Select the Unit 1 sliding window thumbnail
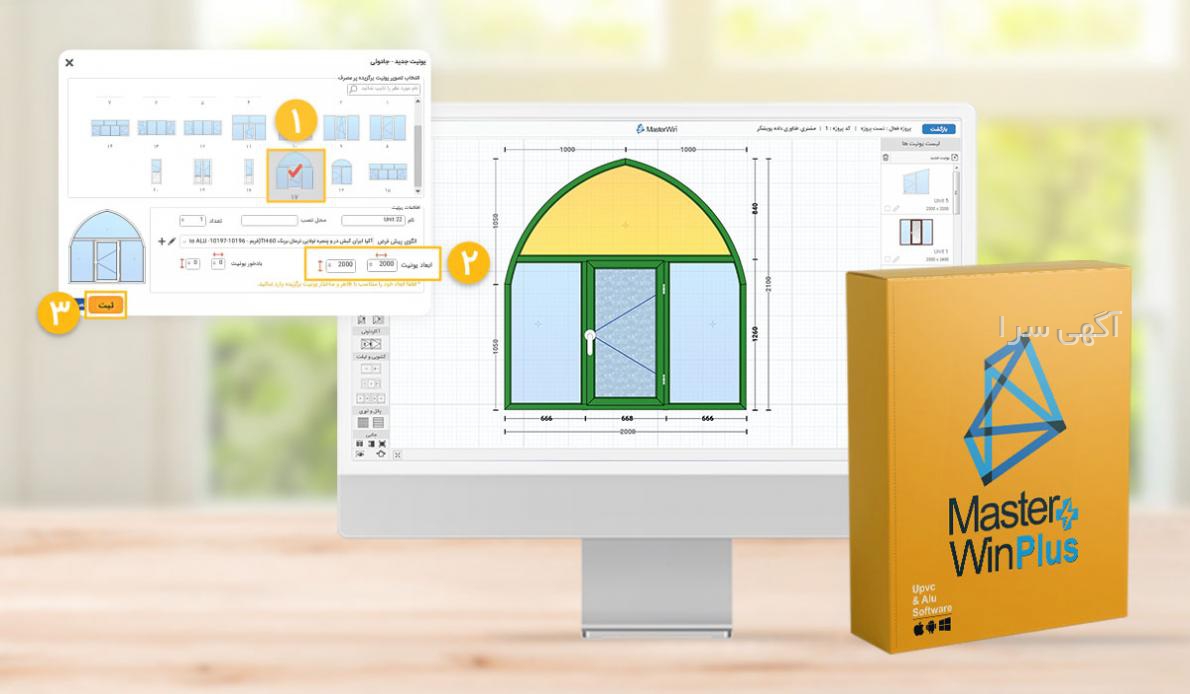The width and height of the screenshot is (1190, 694). pyautogui.click(x=916, y=232)
